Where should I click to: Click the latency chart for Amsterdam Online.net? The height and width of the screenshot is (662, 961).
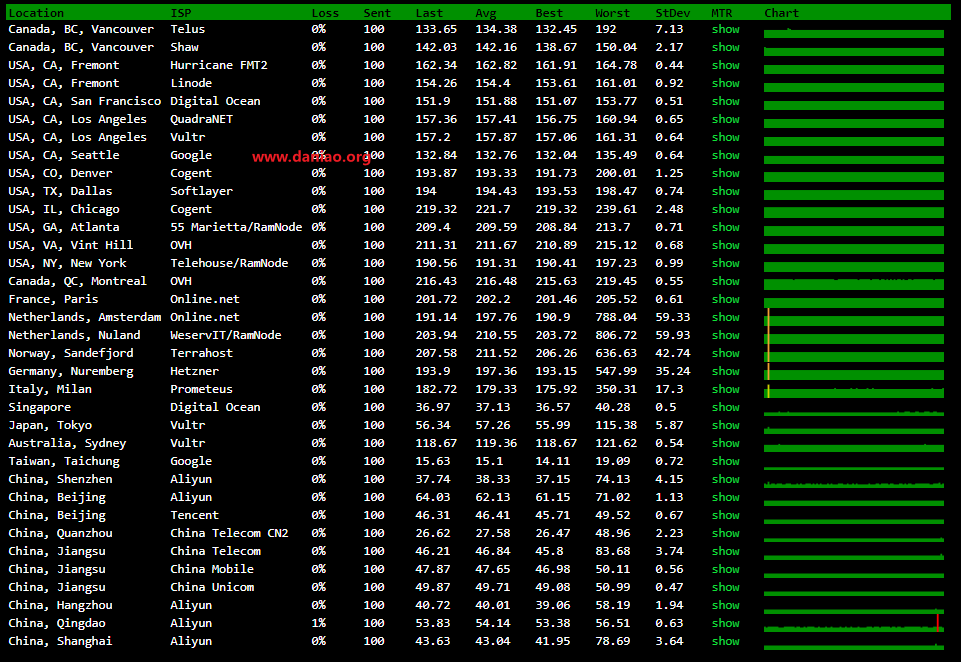click(854, 318)
